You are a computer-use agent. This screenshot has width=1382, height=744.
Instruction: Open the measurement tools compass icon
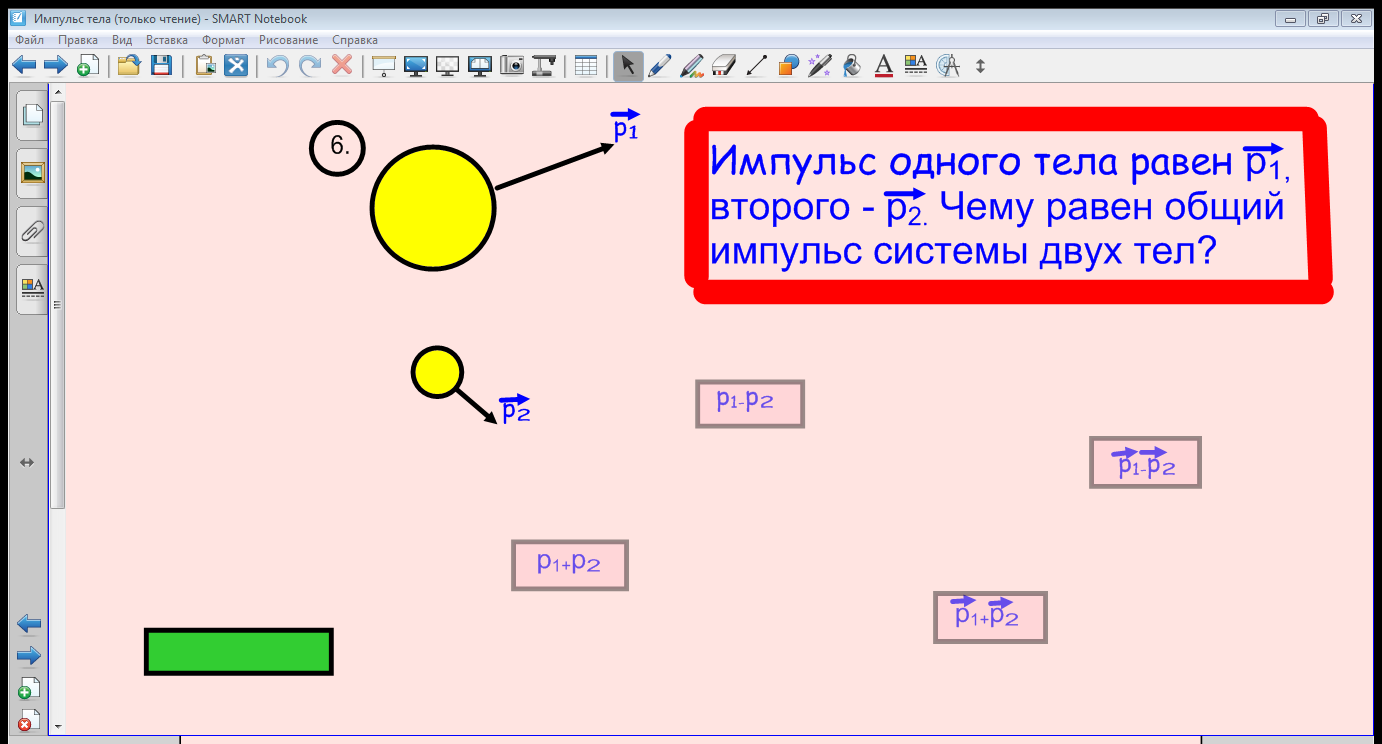948,66
